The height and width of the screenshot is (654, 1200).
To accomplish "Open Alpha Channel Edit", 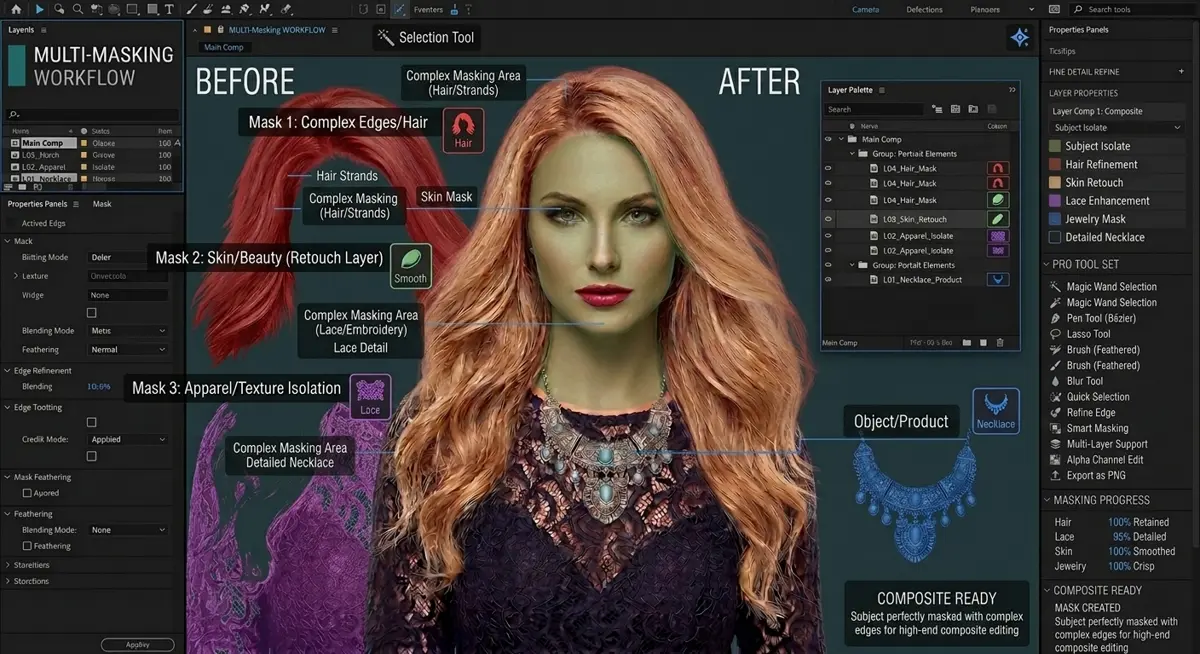I will click(x=1096, y=460).
